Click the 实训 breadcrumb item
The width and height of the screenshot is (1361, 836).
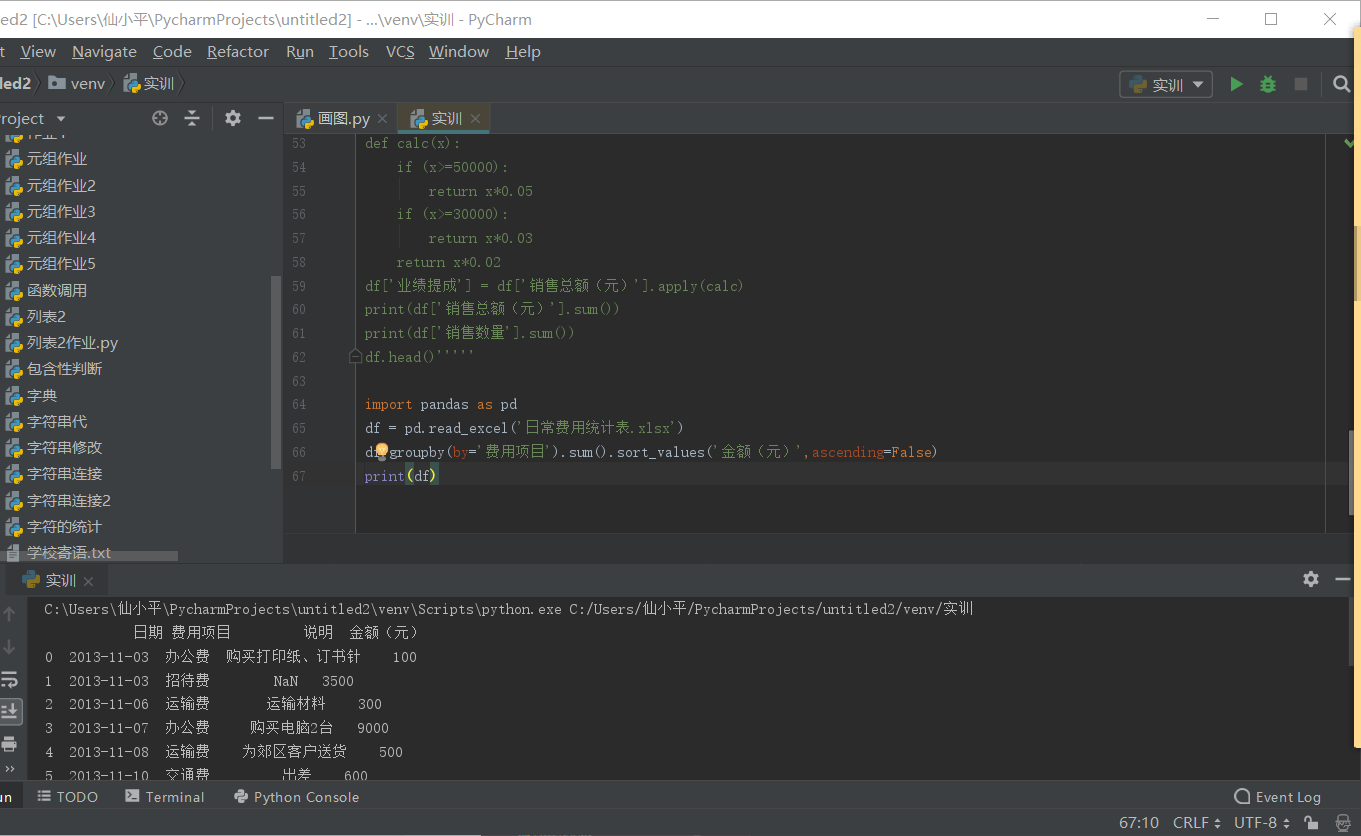click(x=149, y=84)
